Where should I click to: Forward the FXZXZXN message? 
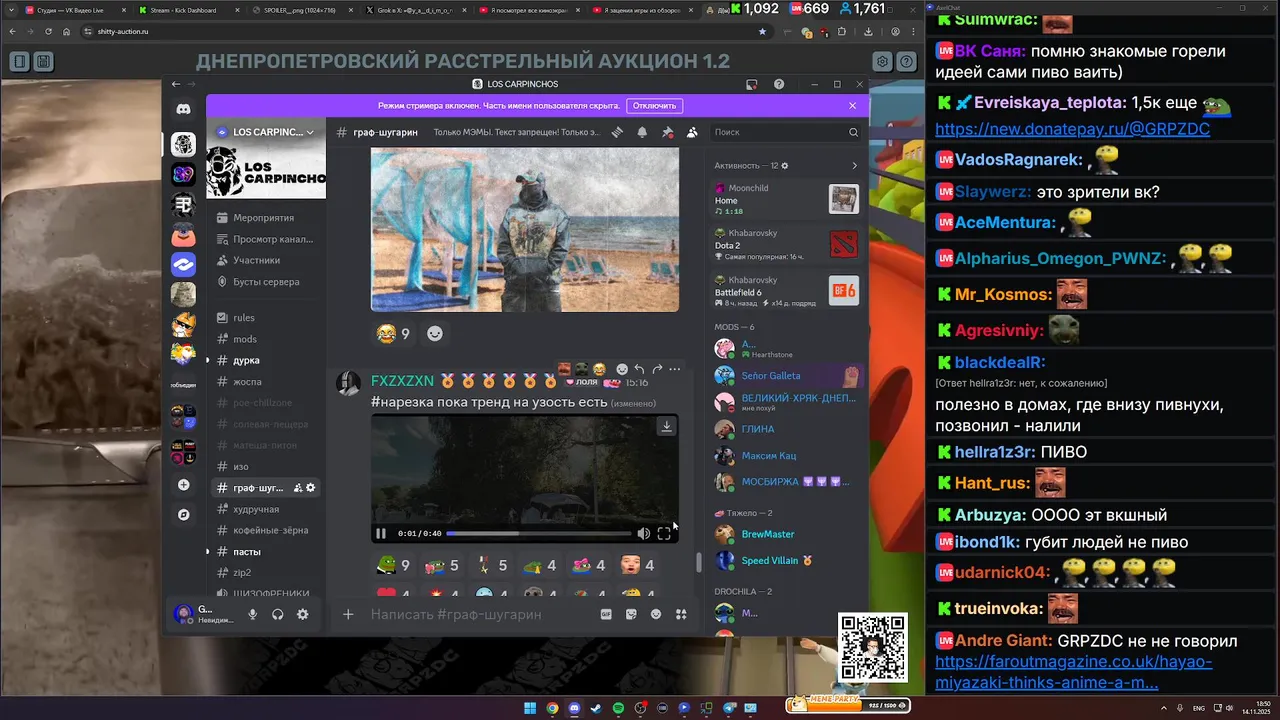[x=657, y=369]
